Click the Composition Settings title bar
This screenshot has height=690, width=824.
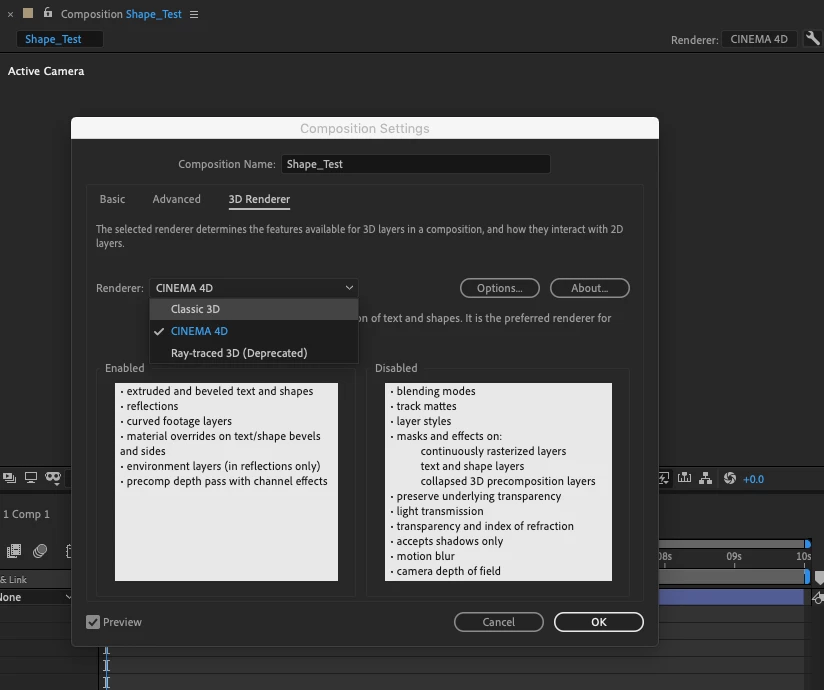[365, 128]
